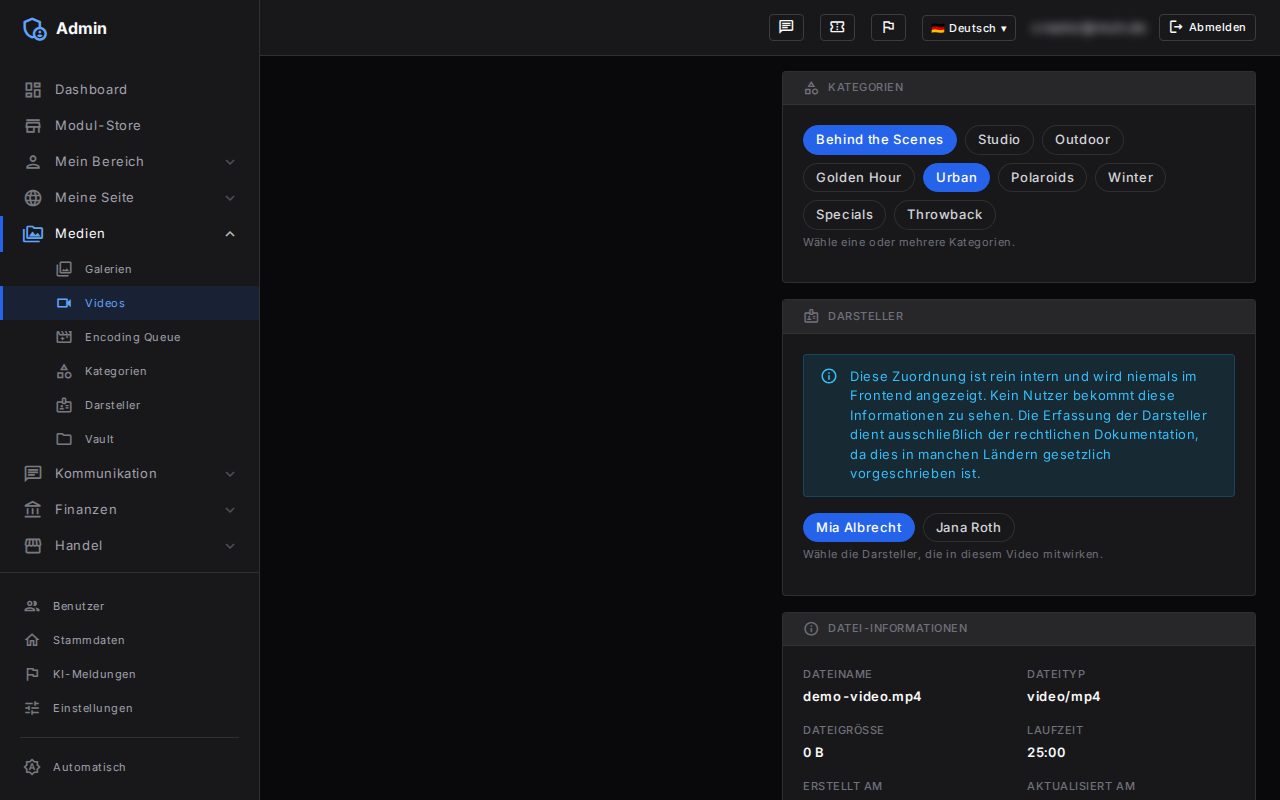Click the Encoding Queue icon
Image resolution: width=1280 pixels, height=800 pixels.
[x=64, y=337]
